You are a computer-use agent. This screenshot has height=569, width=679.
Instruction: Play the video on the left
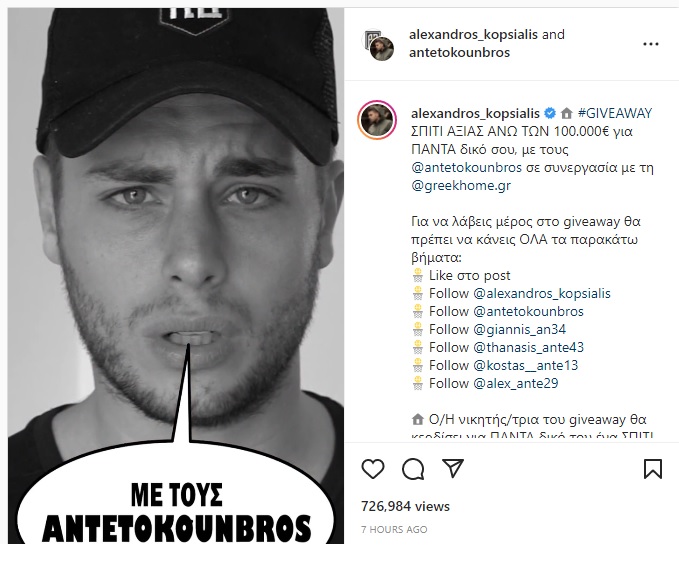click(x=176, y=276)
